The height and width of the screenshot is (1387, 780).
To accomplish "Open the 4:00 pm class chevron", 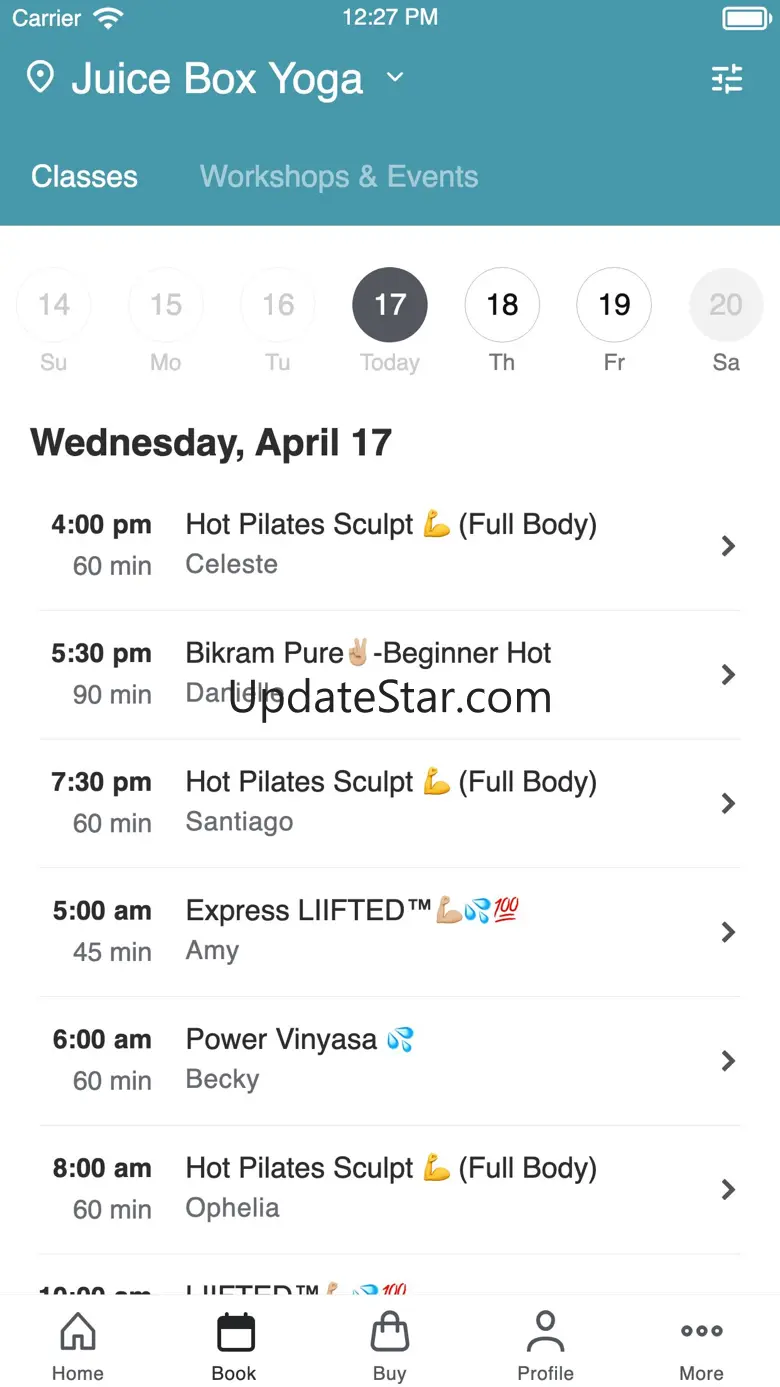I will [728, 545].
